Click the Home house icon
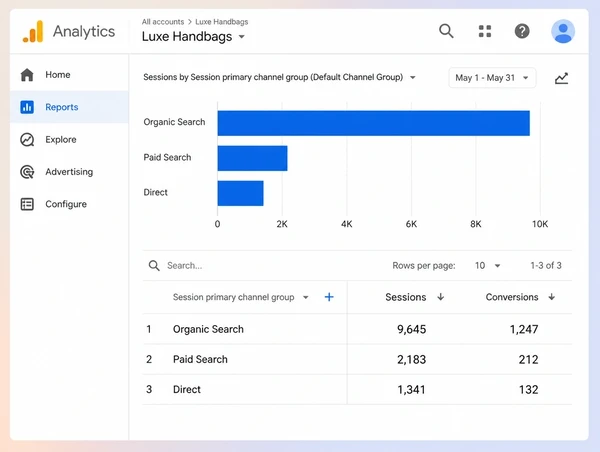 pyautogui.click(x=27, y=75)
